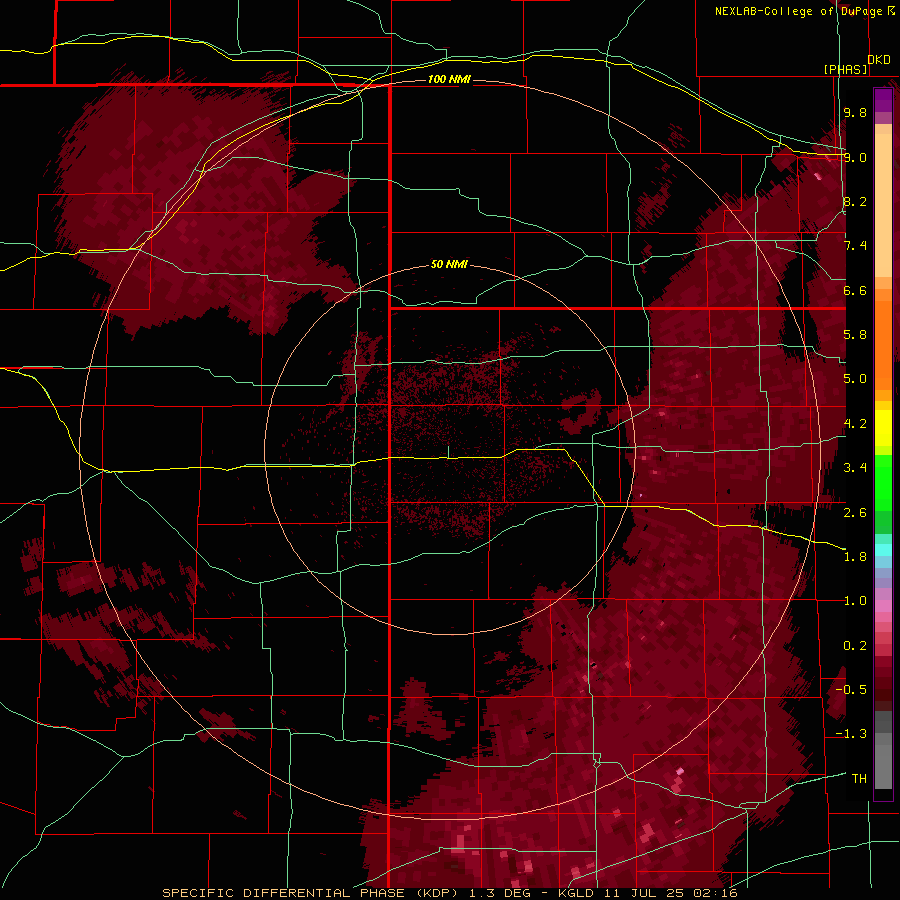The height and width of the screenshot is (900, 900).
Task: Select the -0.5 scale value
Action: coord(851,690)
